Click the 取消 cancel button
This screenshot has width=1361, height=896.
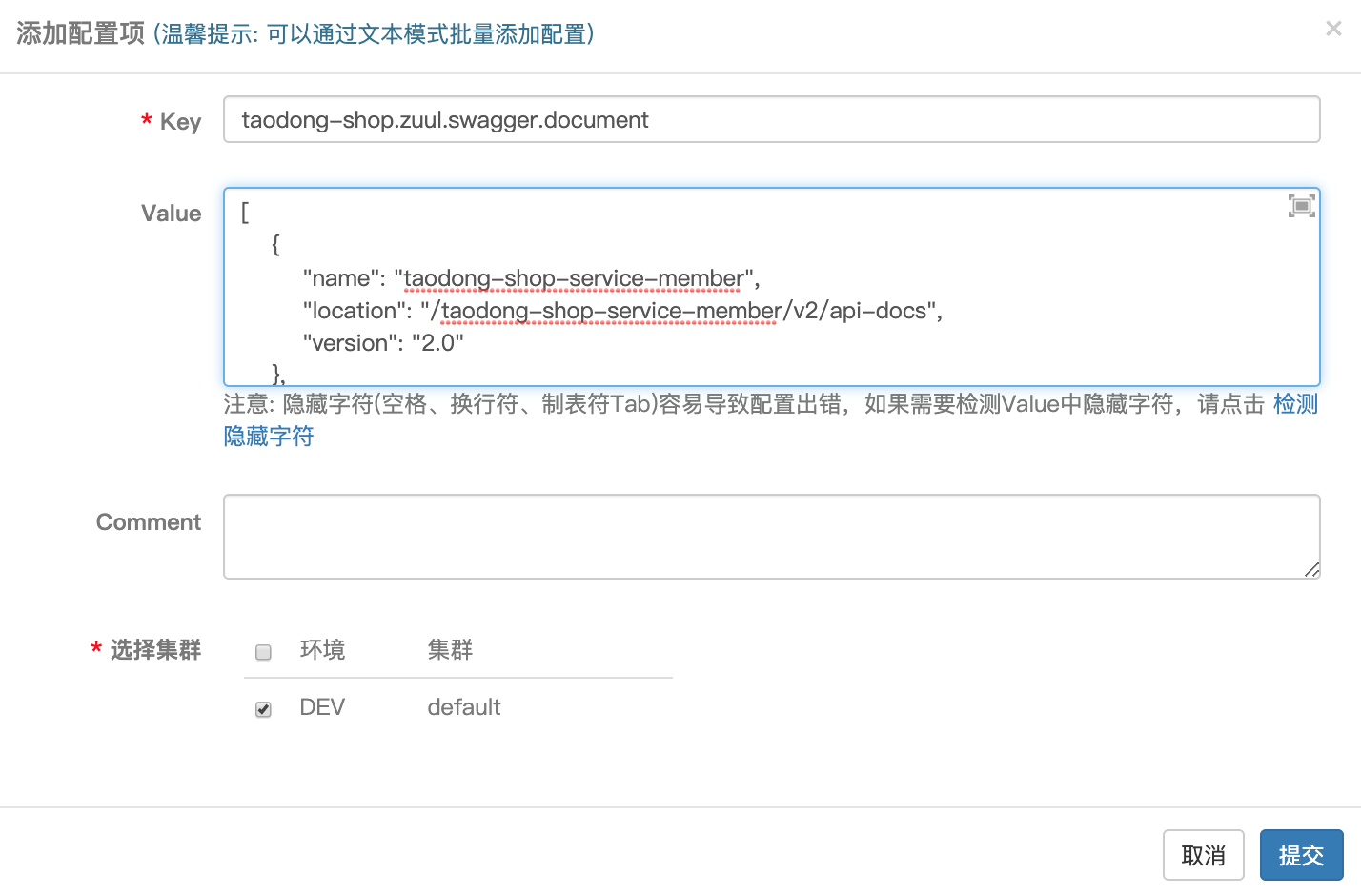pos(1204,855)
